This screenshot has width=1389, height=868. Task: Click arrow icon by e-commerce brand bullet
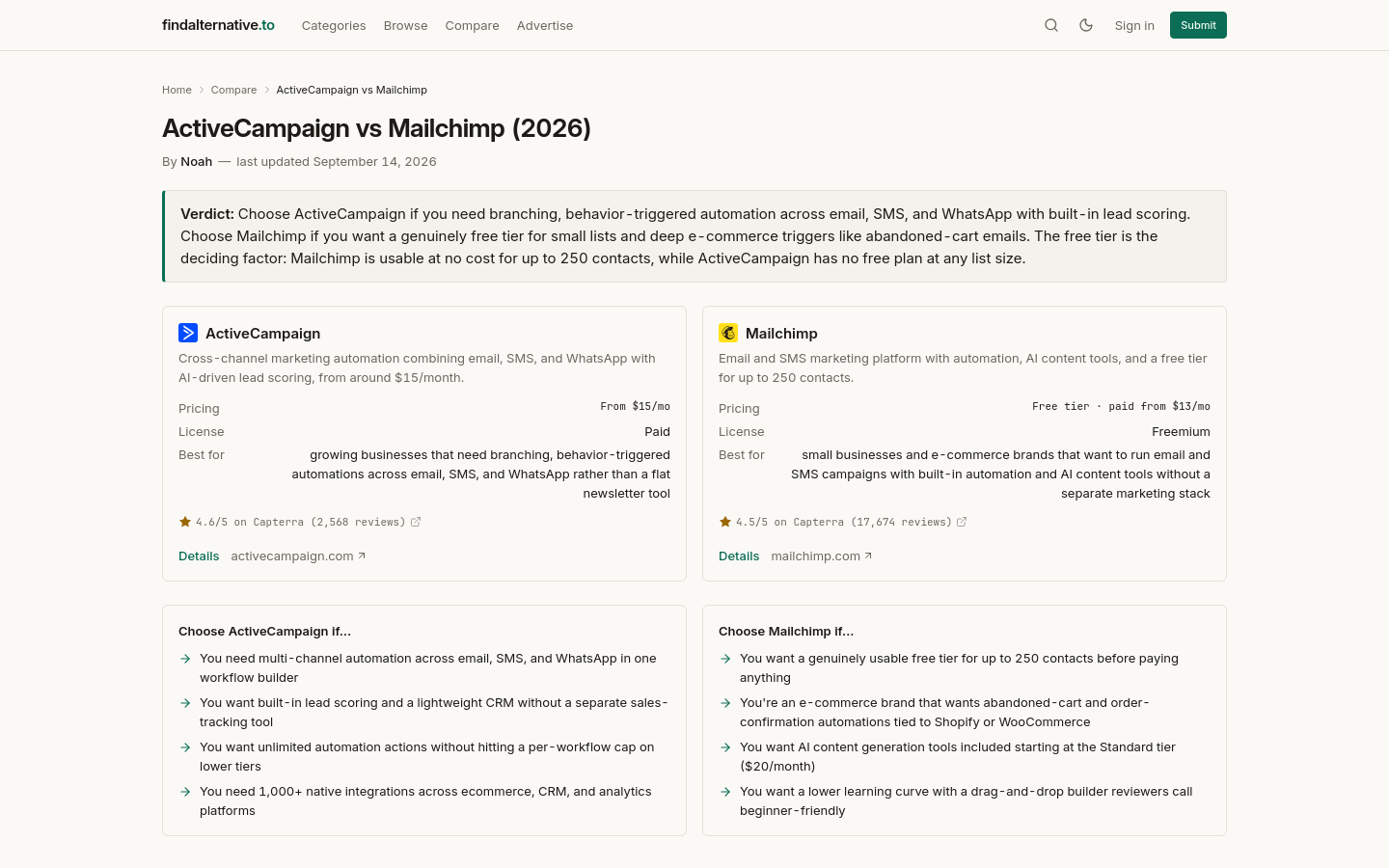(x=725, y=703)
